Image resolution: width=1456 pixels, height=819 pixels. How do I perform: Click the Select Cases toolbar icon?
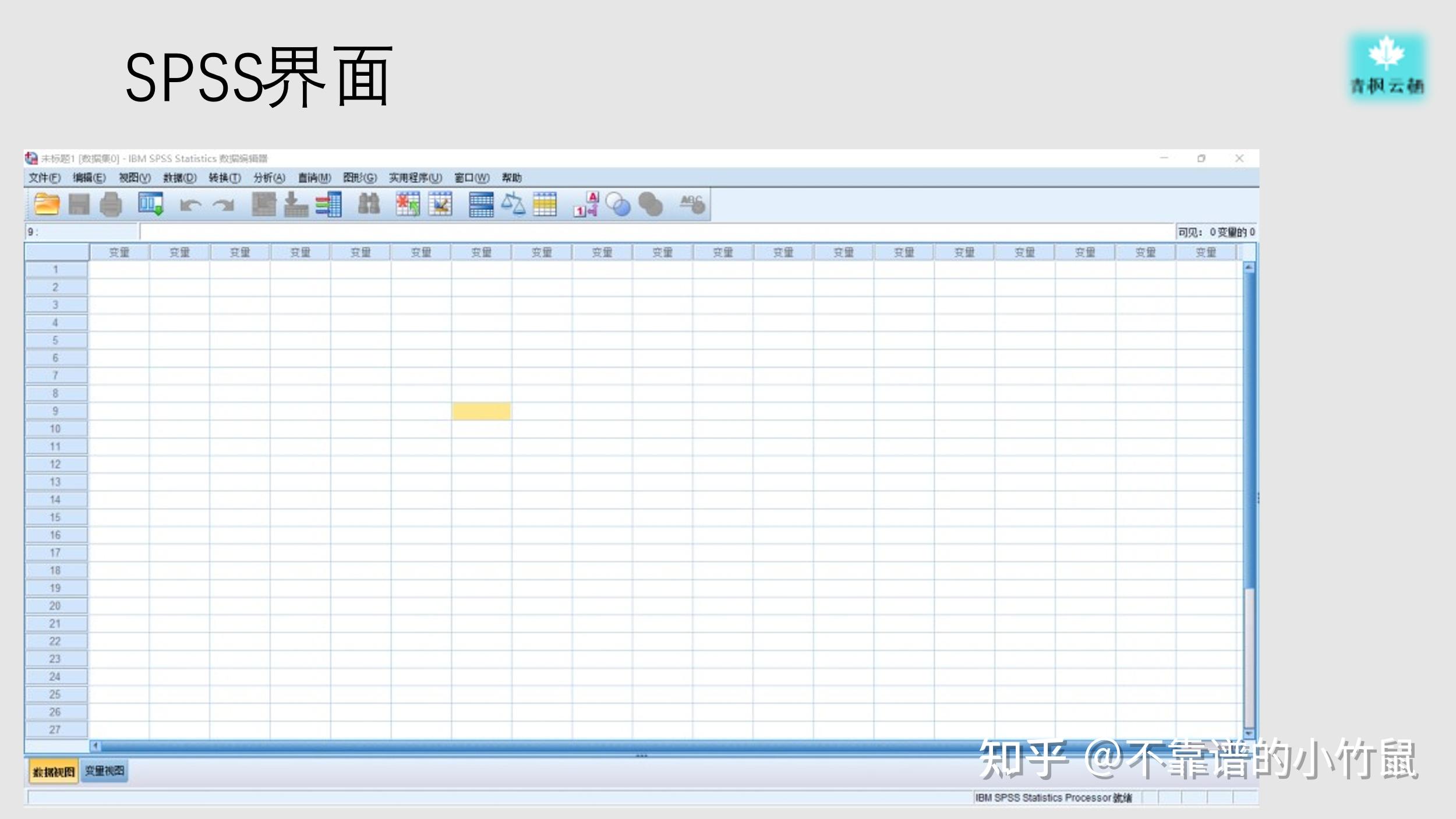[x=546, y=205]
